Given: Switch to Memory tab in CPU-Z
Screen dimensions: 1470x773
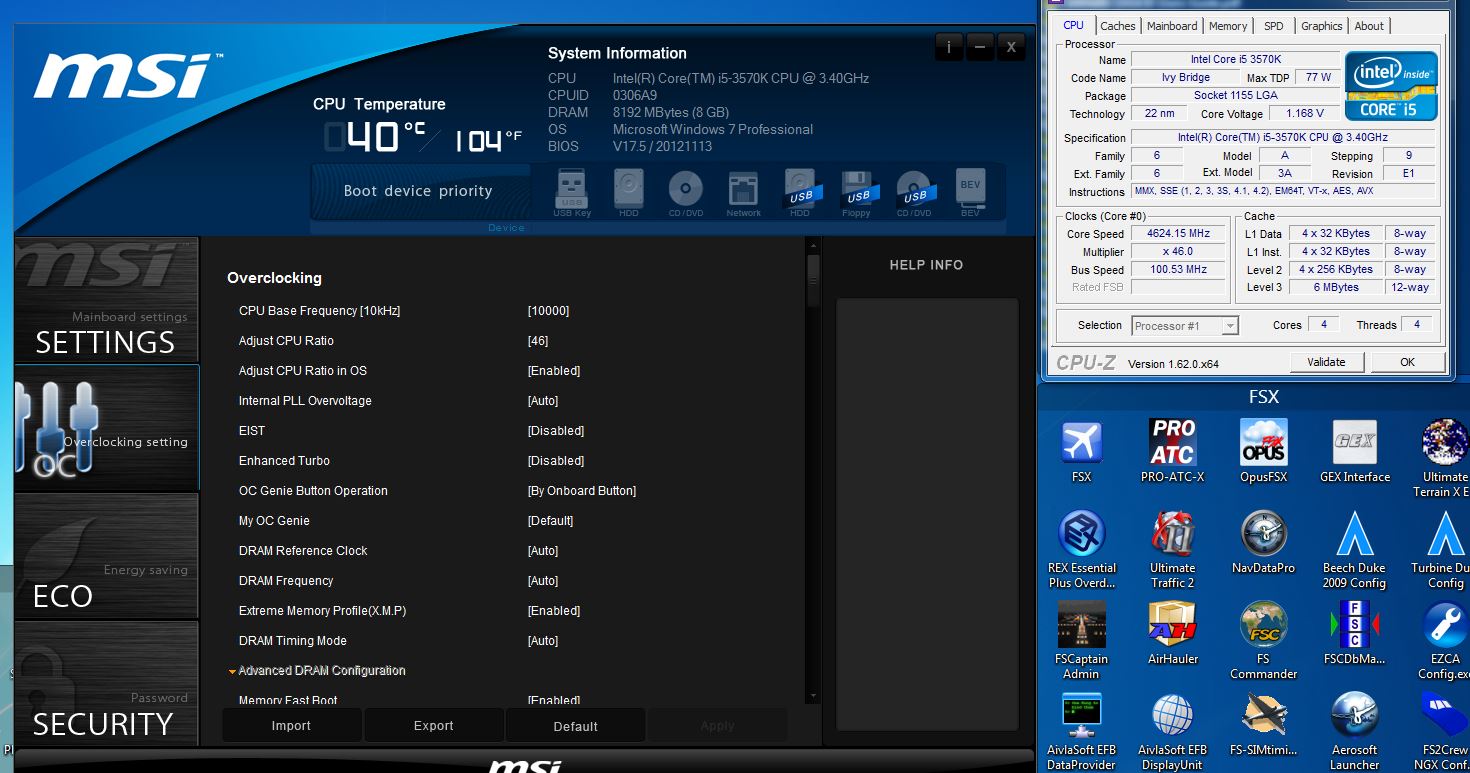Looking at the screenshot, I should click(x=1228, y=26).
